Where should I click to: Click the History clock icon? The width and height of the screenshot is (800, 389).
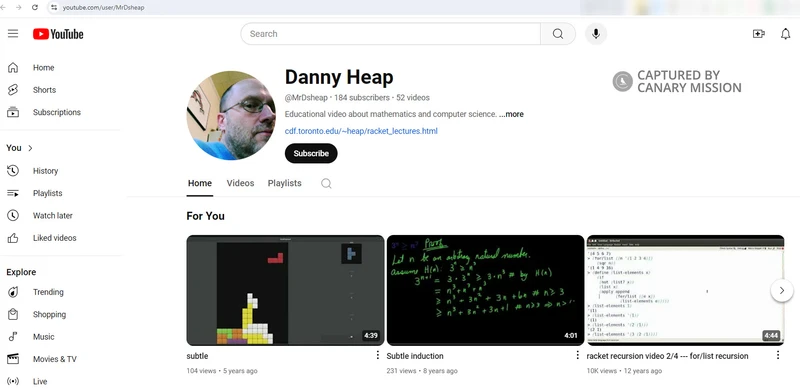(x=13, y=171)
